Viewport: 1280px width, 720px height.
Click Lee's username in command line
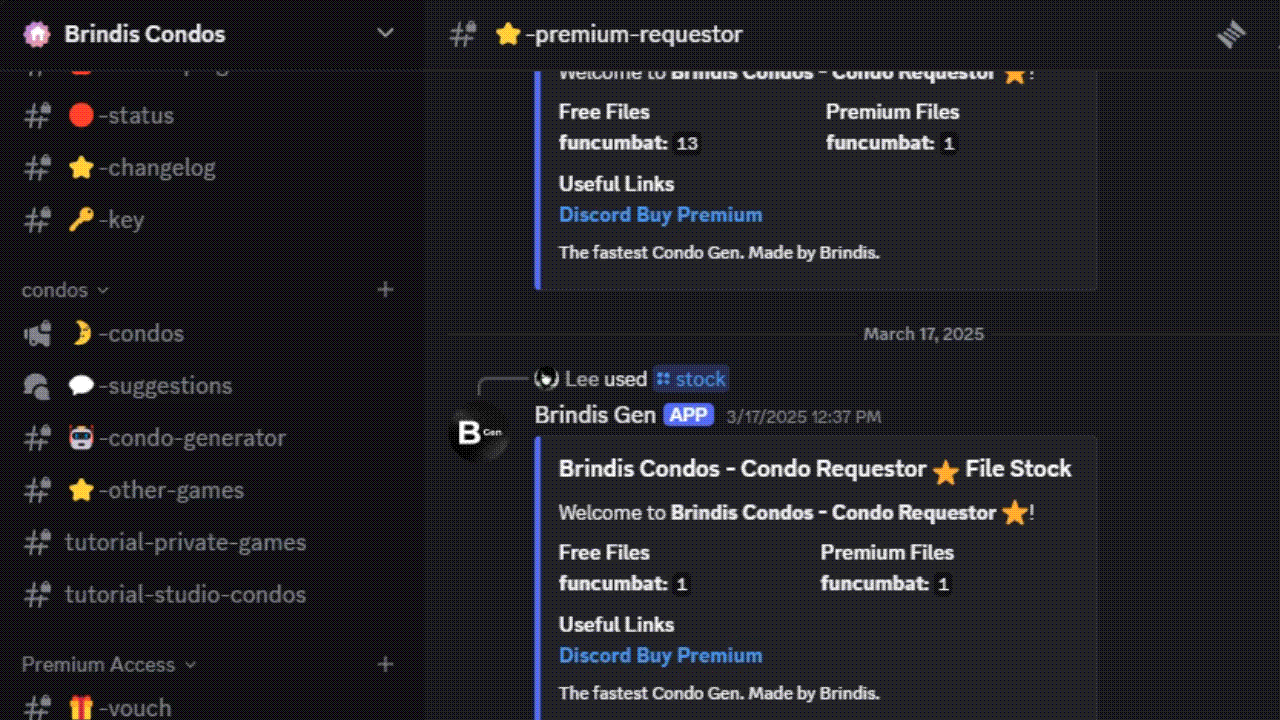583,379
